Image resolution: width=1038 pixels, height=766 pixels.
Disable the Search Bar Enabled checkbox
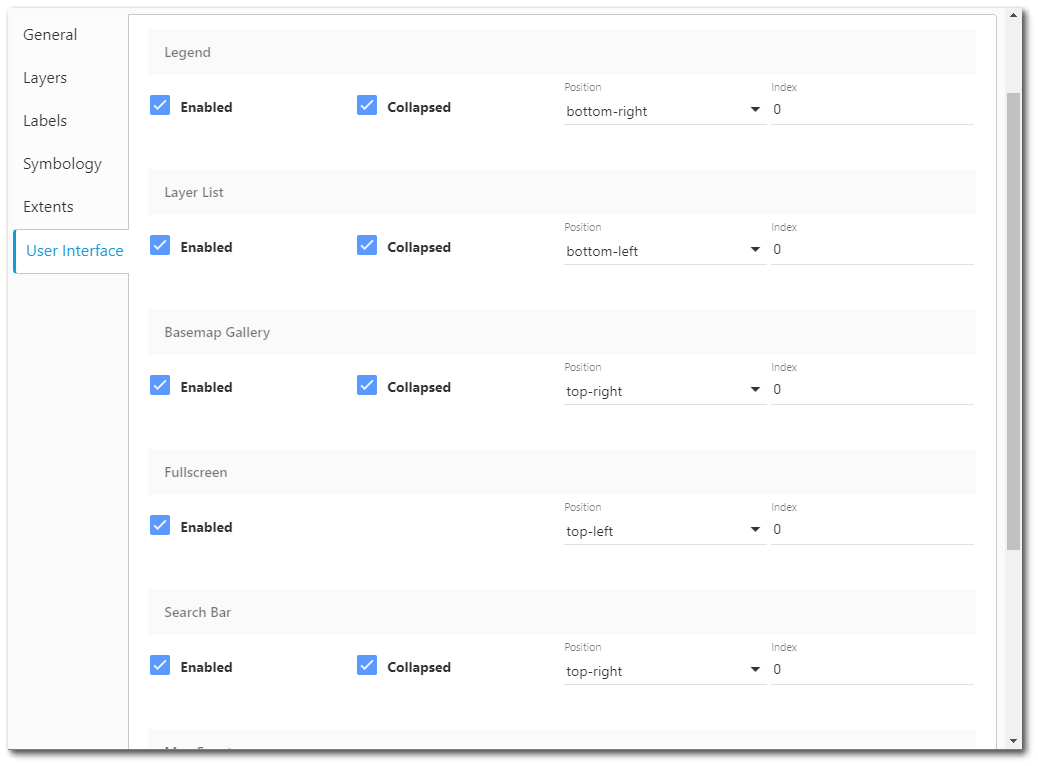160,665
